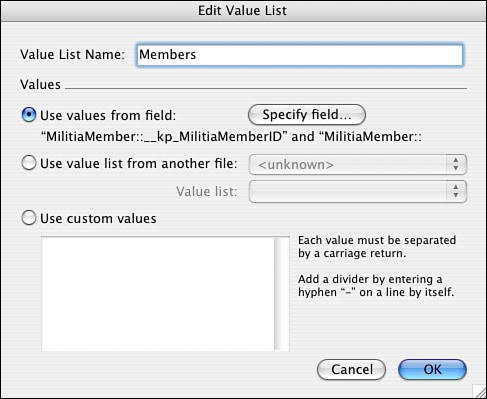The image size is (487, 399).
Task: Select 'Use value list from another file' option
Action: tap(29, 163)
